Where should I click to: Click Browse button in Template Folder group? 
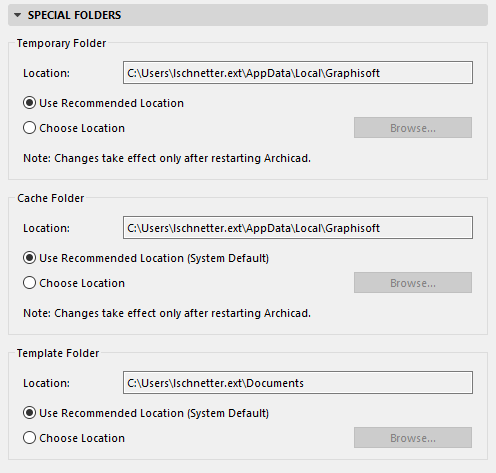pyautogui.click(x=413, y=438)
